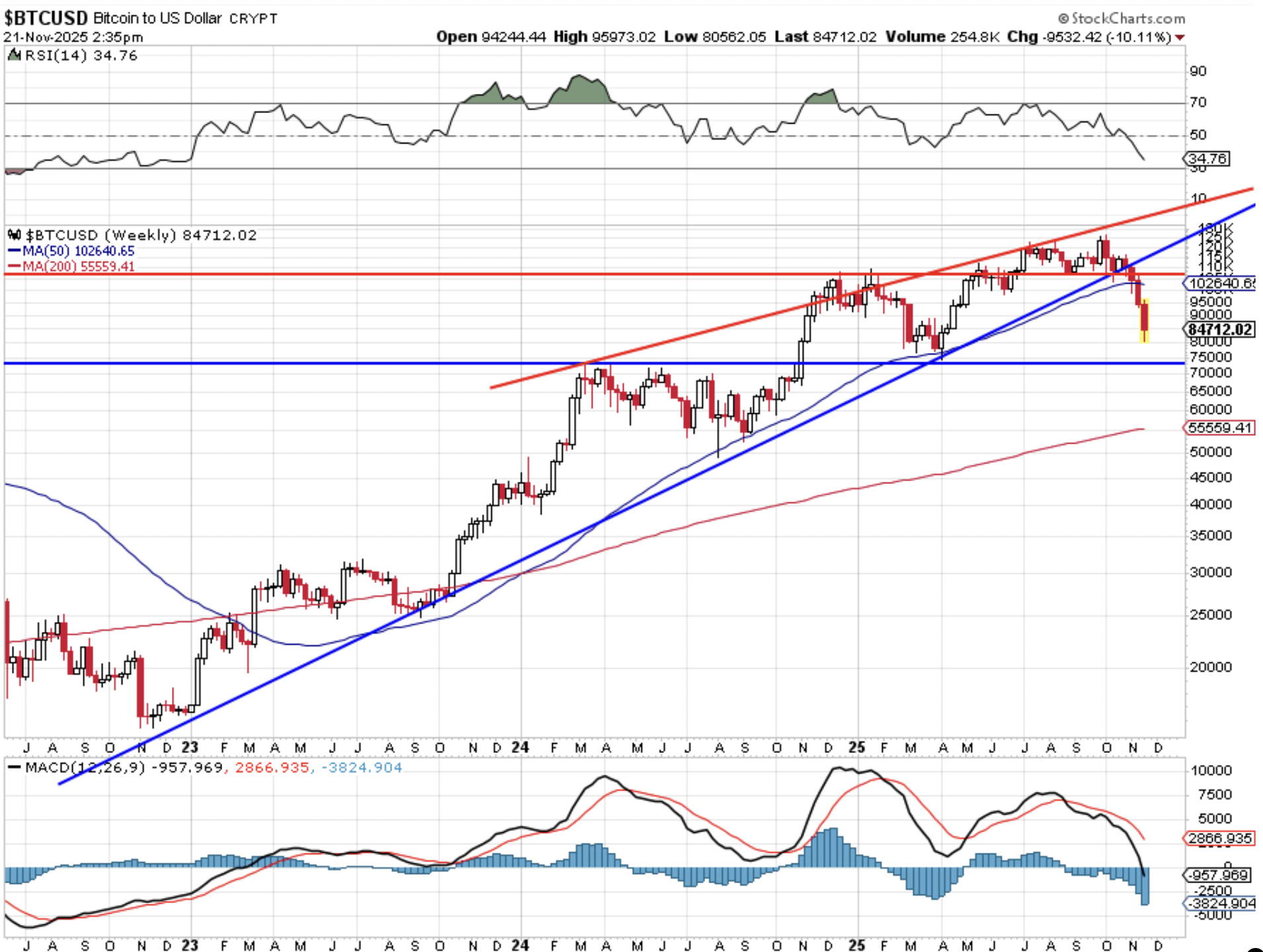Screen dimensions: 1263x952
Task: Click the 2866.935 MACD signal tag
Action: 1219,838
